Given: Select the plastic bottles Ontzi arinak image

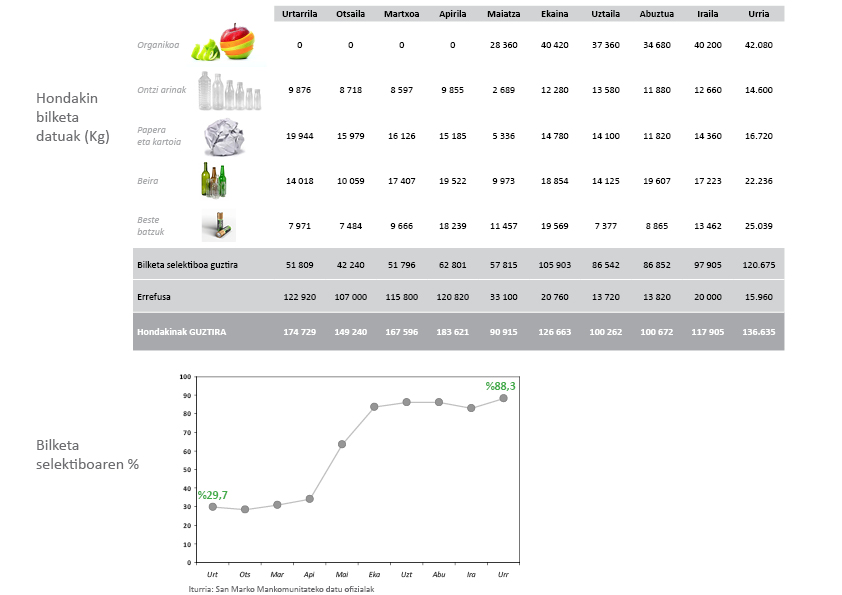Looking at the screenshot, I should point(229,90).
